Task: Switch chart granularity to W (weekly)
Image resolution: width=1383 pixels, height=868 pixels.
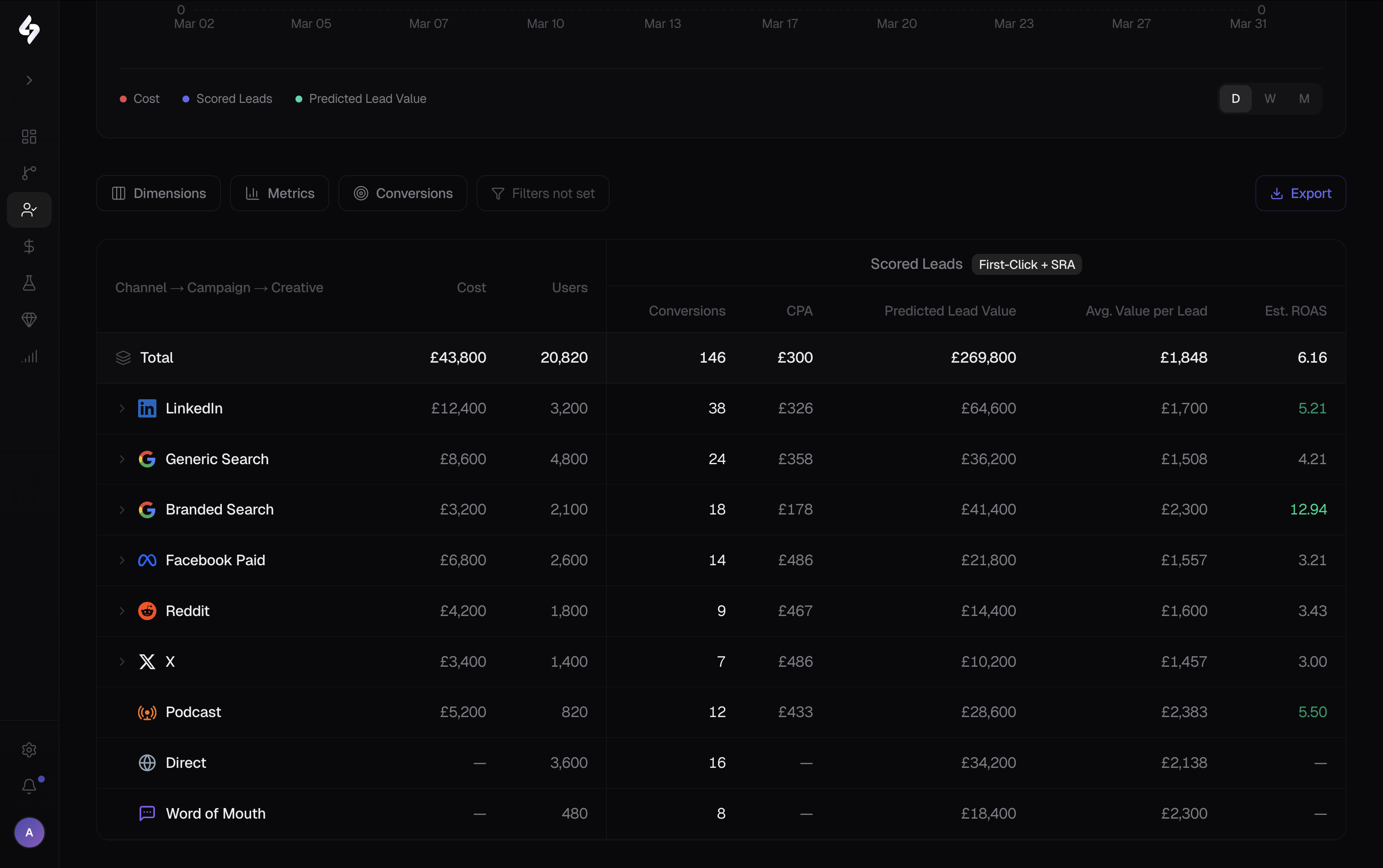Action: point(1270,99)
